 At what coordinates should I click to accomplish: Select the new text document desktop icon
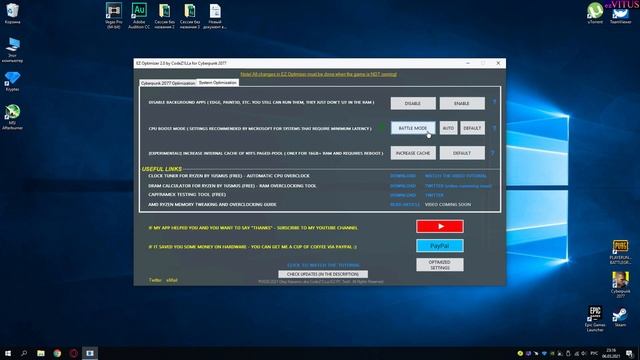point(215,16)
